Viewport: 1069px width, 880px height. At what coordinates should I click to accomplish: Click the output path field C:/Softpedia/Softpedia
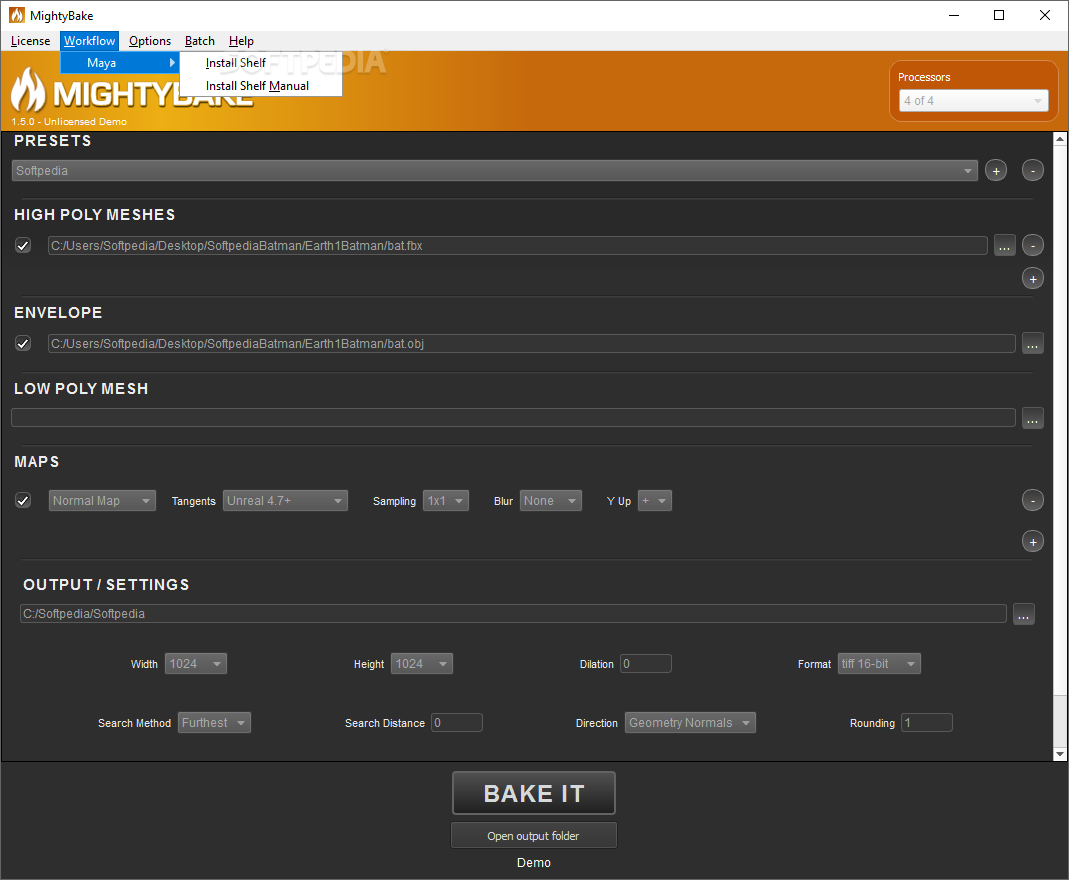tap(513, 613)
